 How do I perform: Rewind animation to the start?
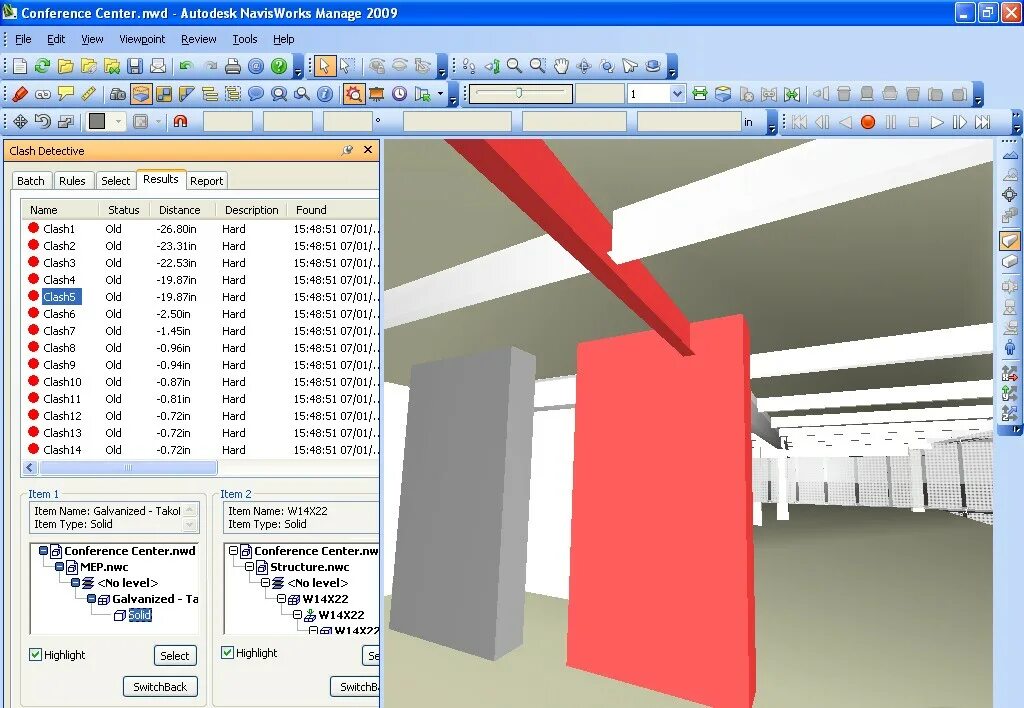point(799,122)
